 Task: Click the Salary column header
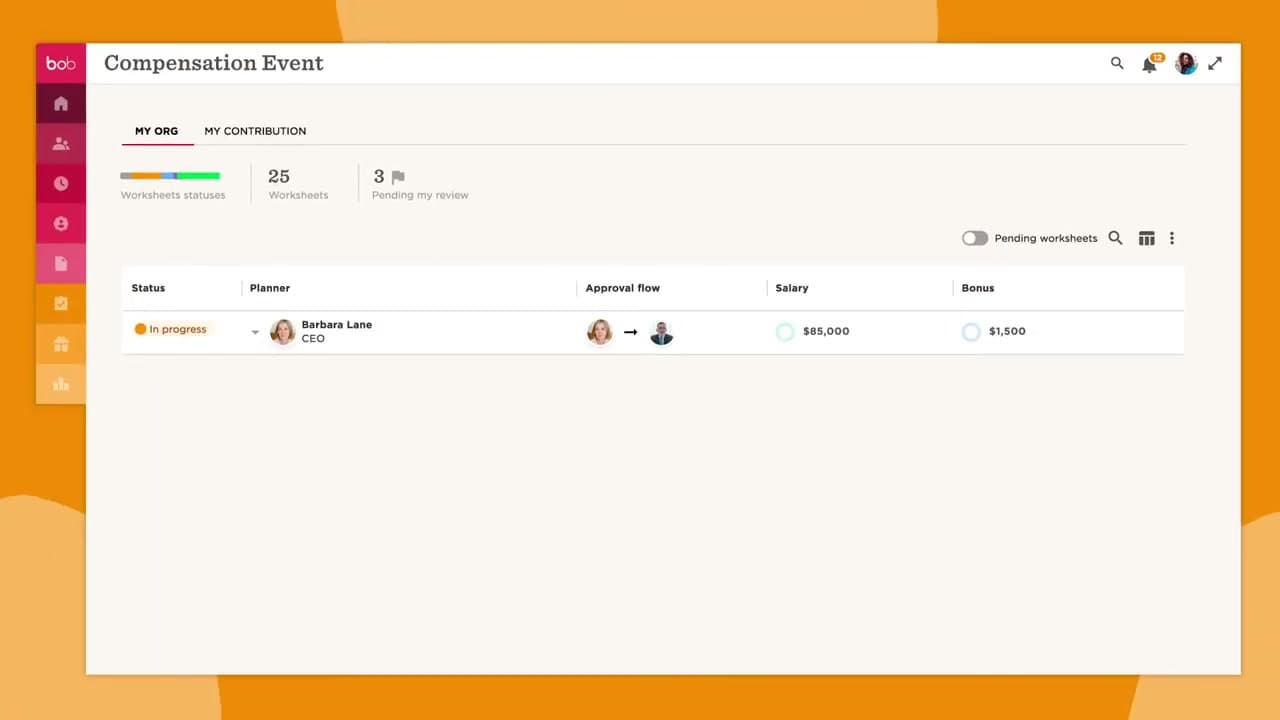coord(792,288)
